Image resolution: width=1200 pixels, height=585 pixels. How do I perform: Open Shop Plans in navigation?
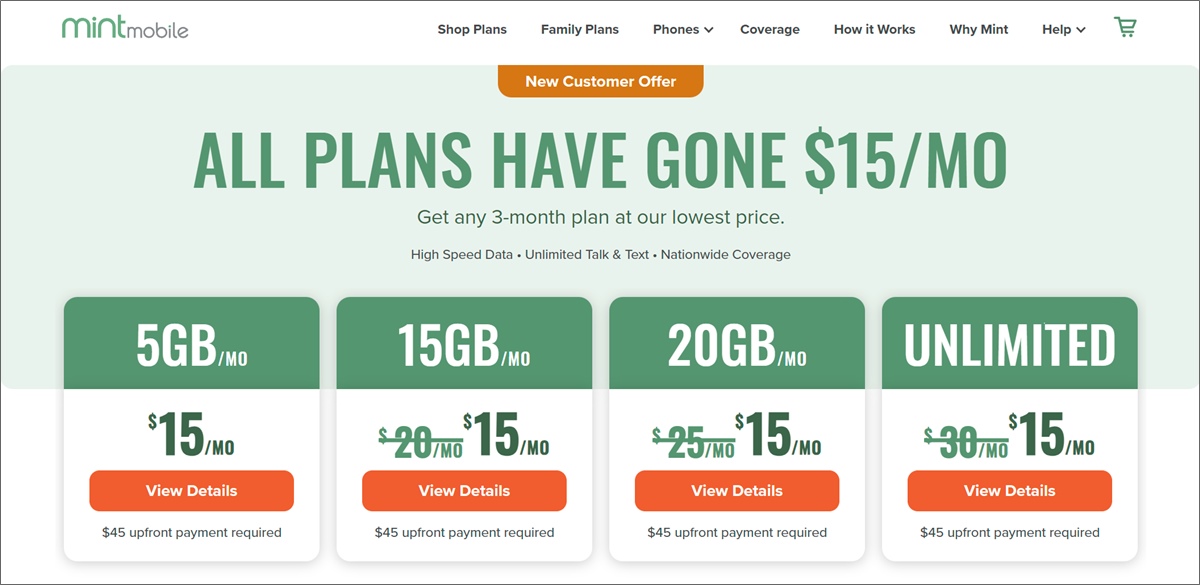coord(472,30)
